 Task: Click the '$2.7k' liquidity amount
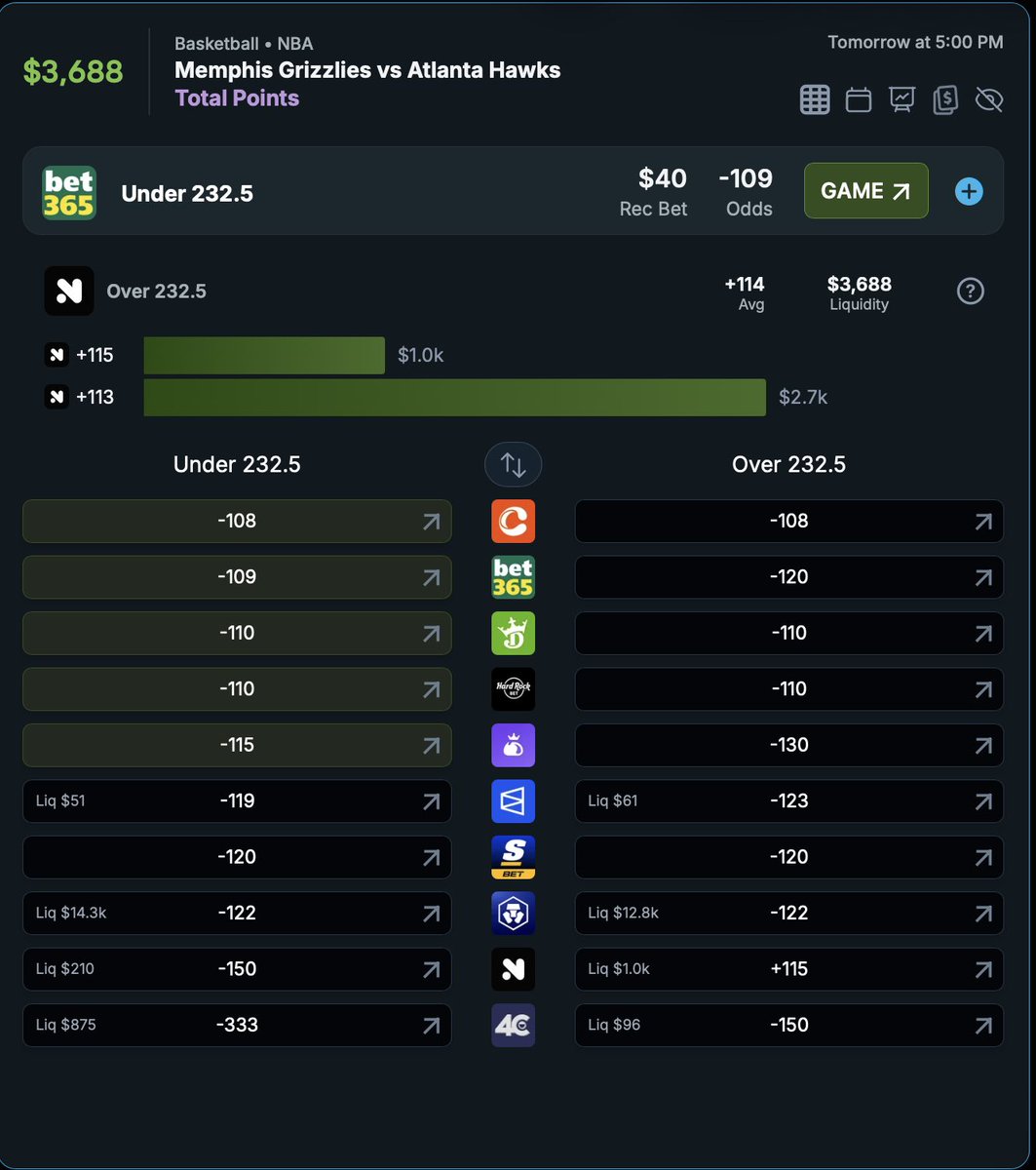(803, 398)
